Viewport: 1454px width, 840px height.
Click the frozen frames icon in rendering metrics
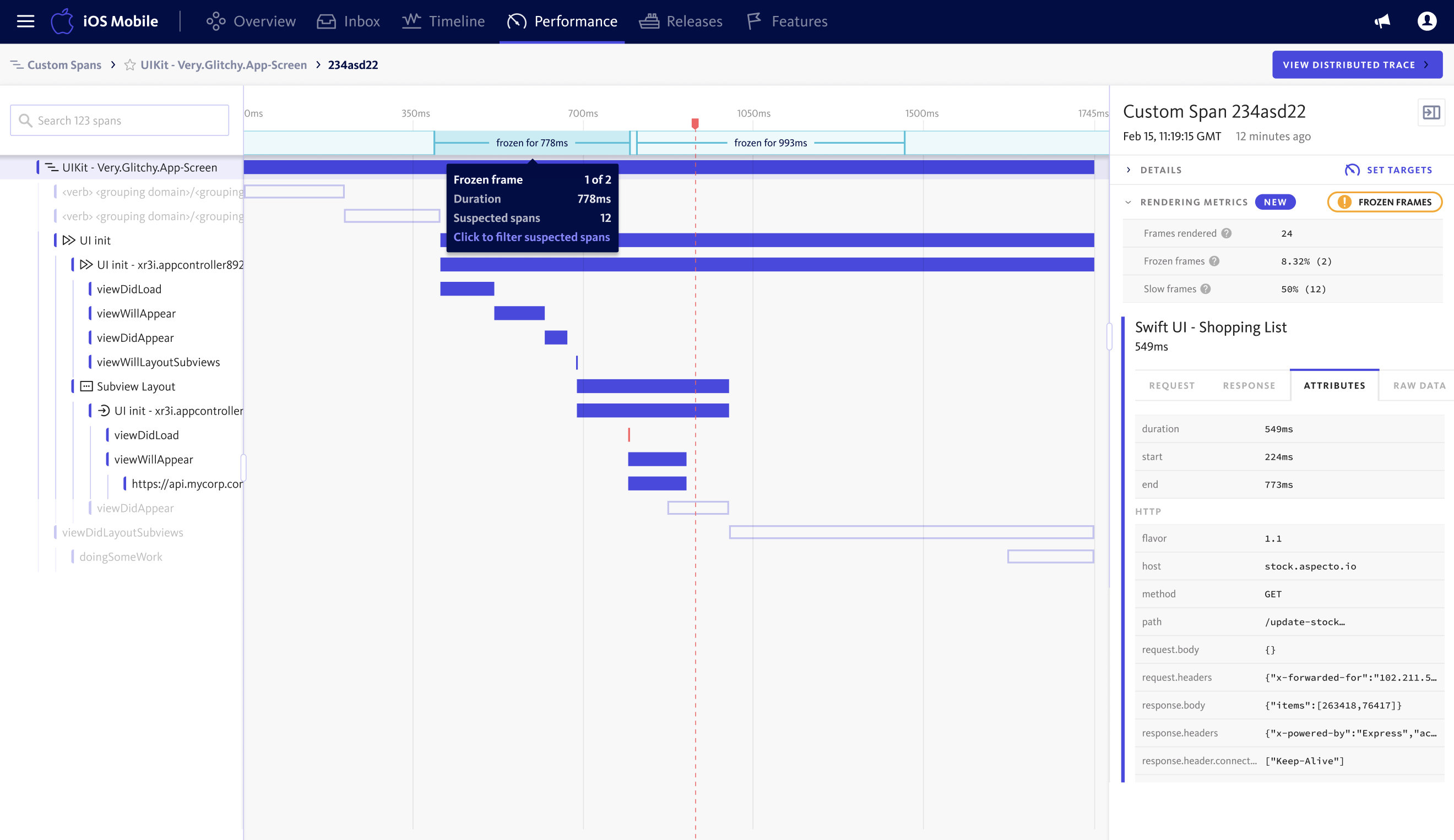pyautogui.click(x=1343, y=203)
